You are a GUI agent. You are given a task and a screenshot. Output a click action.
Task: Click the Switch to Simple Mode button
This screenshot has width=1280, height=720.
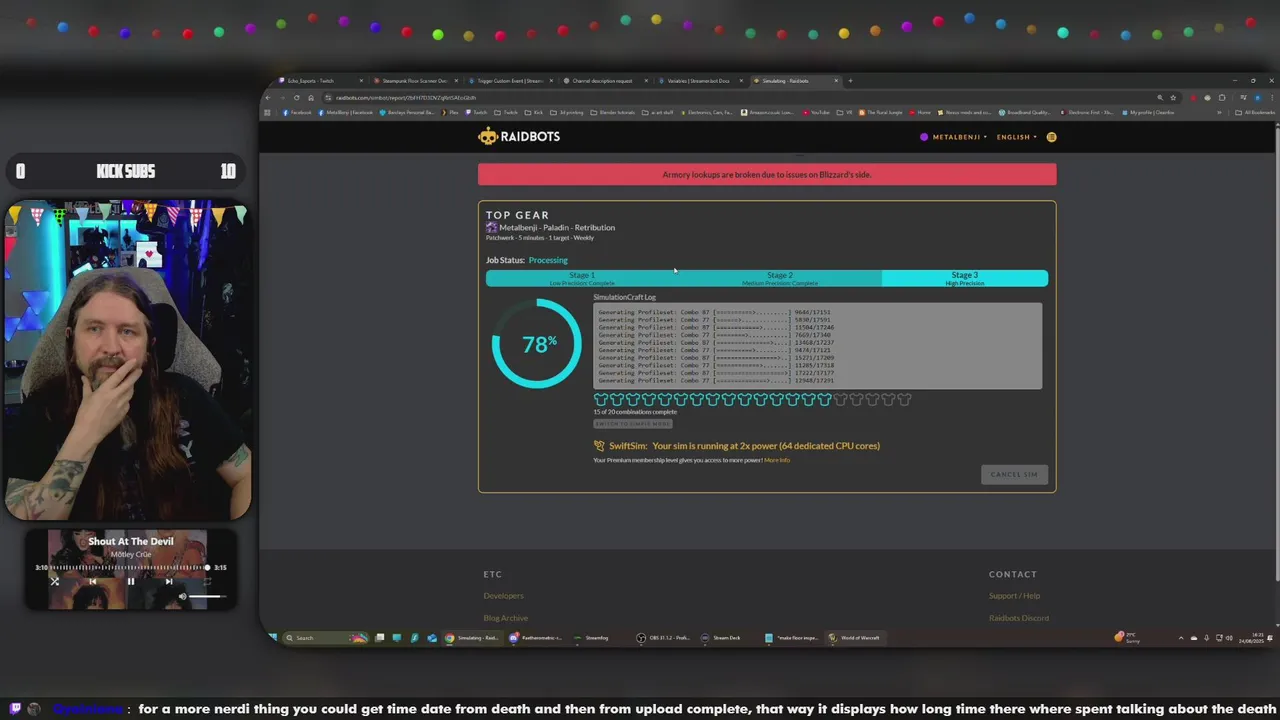[633, 424]
